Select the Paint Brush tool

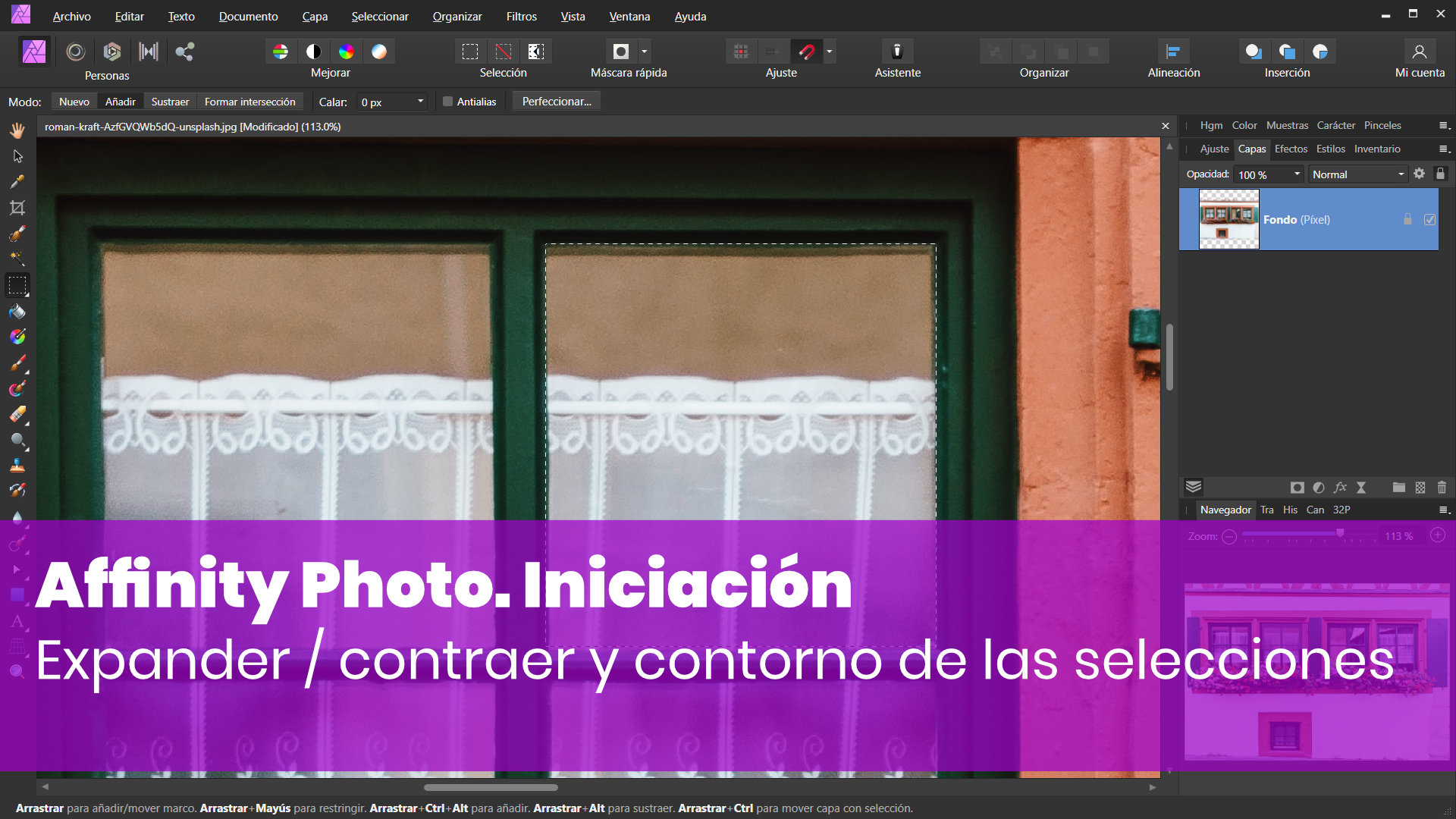pyautogui.click(x=17, y=363)
